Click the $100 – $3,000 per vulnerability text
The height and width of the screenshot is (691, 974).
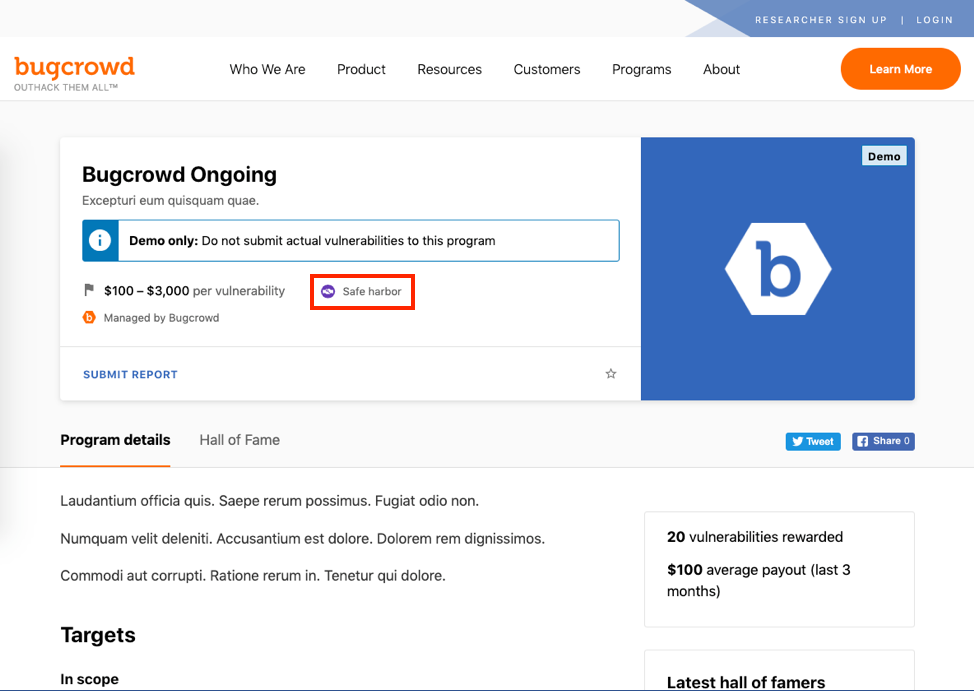pyautogui.click(x=194, y=291)
